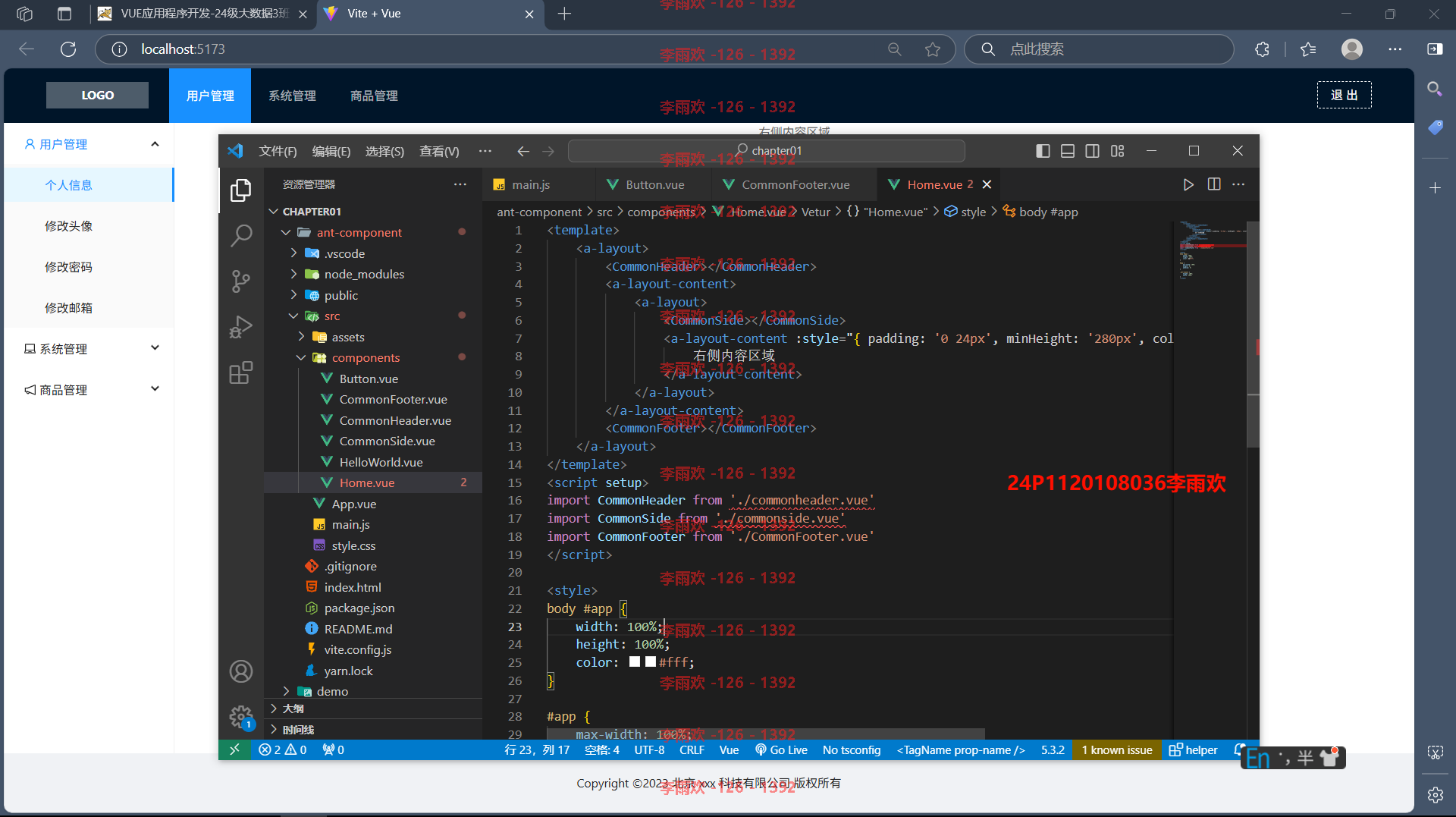Open Extensions view in VS Code
This screenshot has width=1456, height=817.
(x=240, y=372)
